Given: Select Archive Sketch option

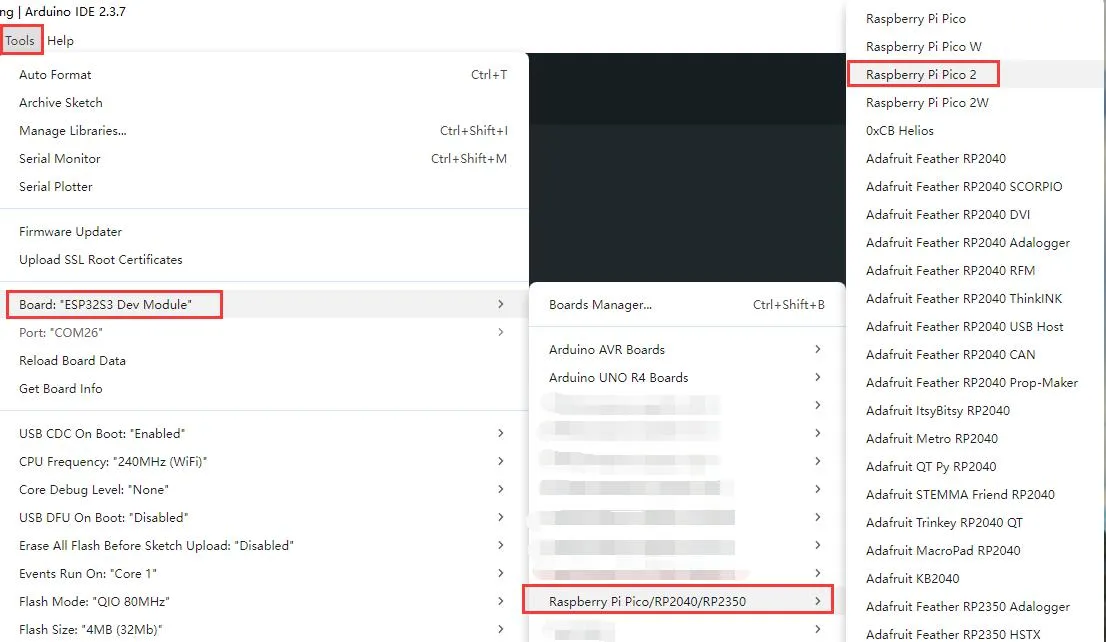Looking at the screenshot, I should (61, 103).
